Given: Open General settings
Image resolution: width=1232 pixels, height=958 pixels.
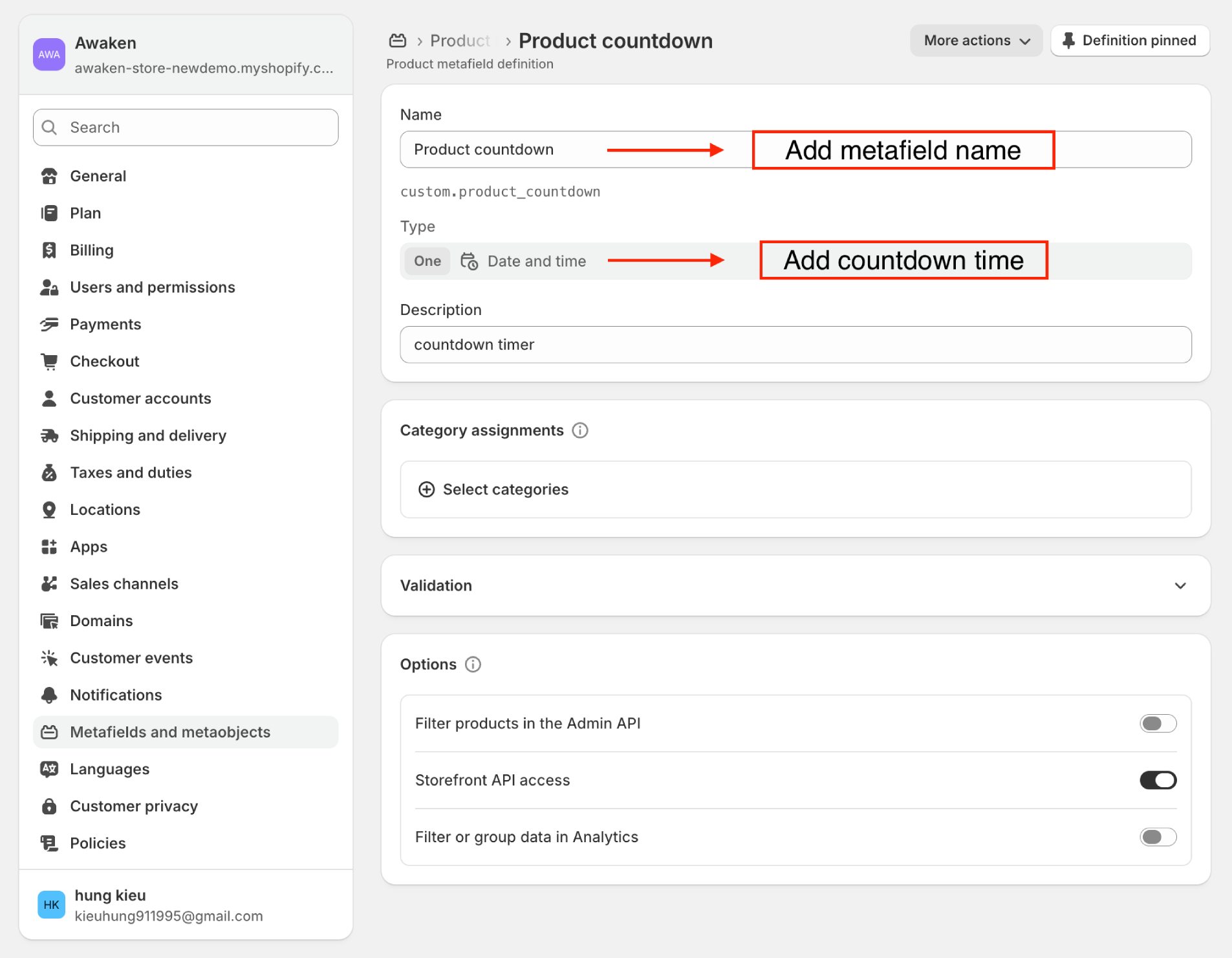Looking at the screenshot, I should coord(186,176).
